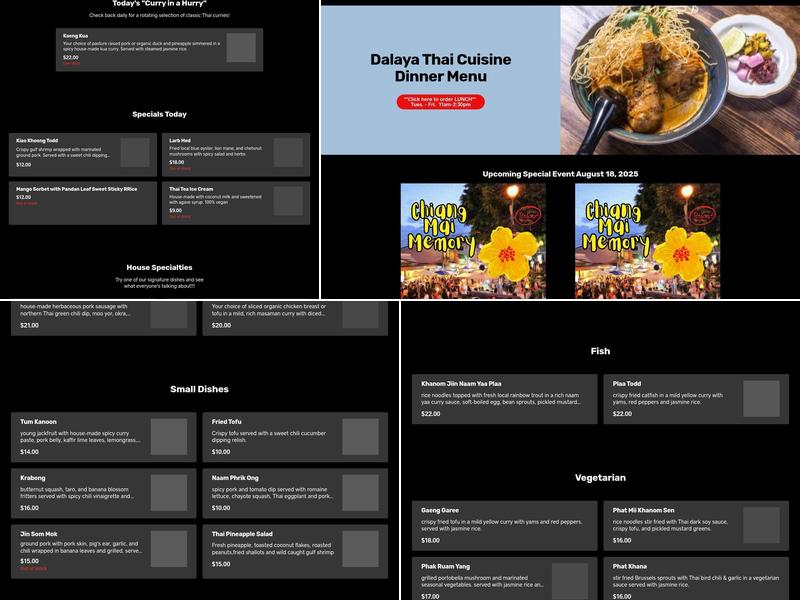Click the $9.00 price on Thai Tea Ice Cream
800x600 pixels.
point(176,210)
